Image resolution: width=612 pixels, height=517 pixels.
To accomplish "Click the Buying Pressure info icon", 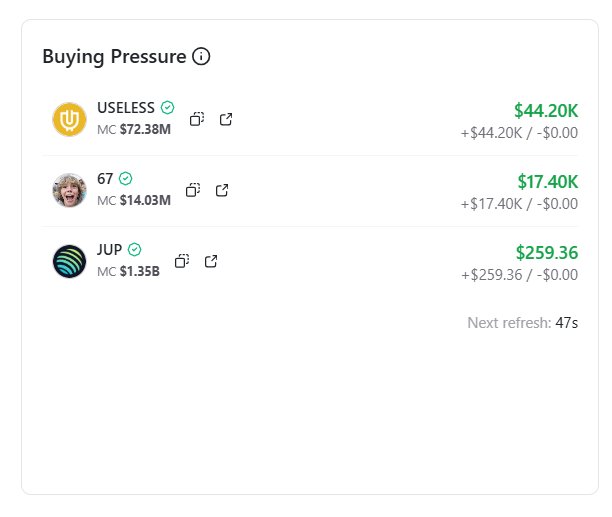I will pyautogui.click(x=201, y=57).
